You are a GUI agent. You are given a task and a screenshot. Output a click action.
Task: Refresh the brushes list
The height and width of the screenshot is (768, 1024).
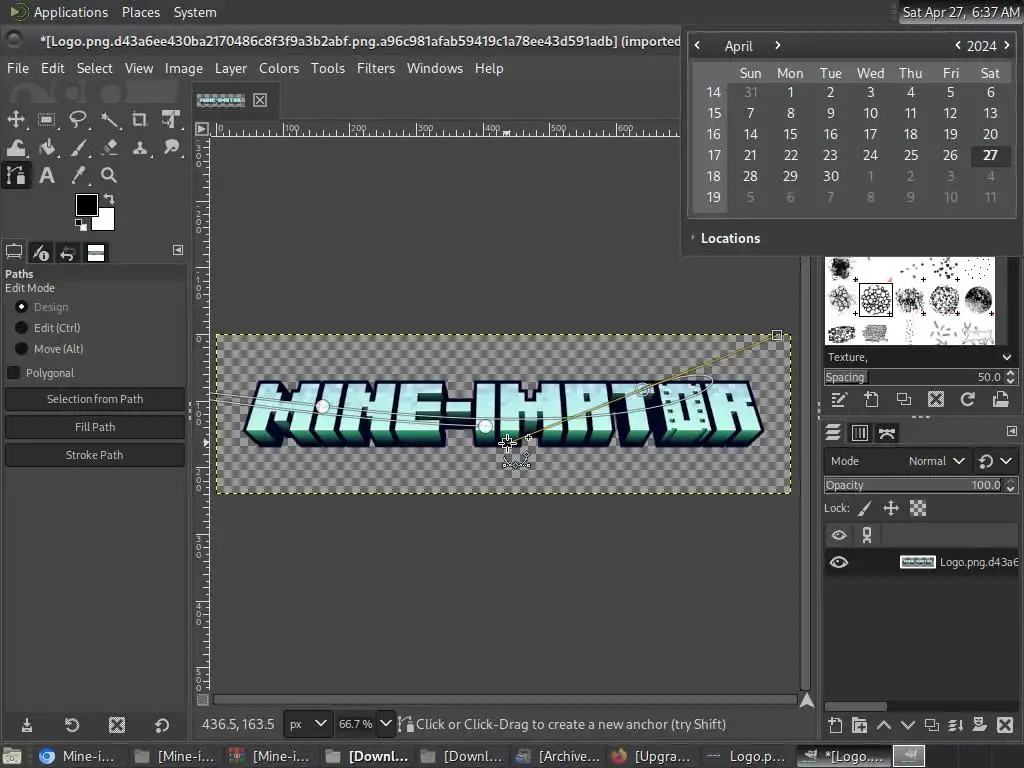pyautogui.click(x=968, y=399)
